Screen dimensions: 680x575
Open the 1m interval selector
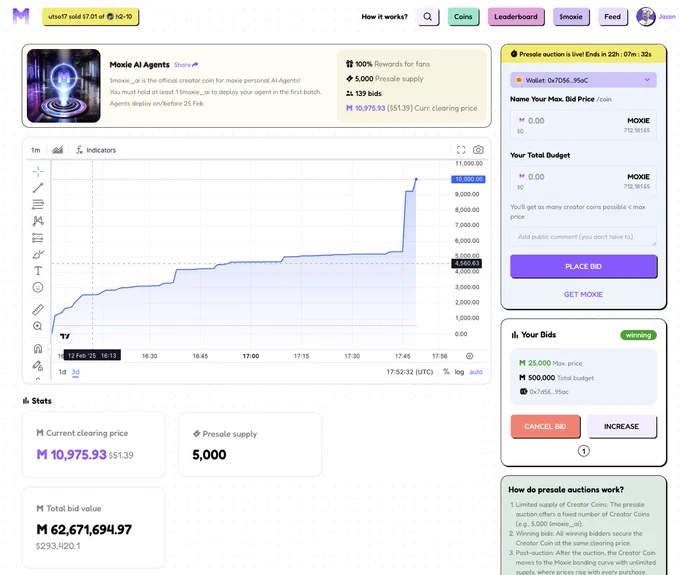pyautogui.click(x=36, y=150)
